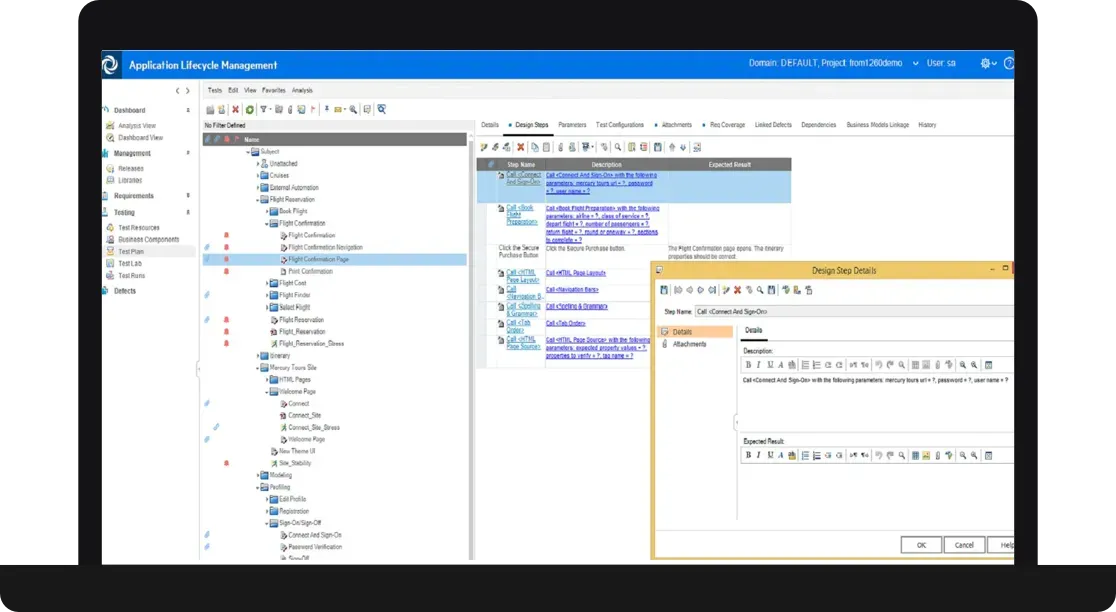Switch to the History tab
Screen dimensions: 1116x612
[x=927, y=125]
